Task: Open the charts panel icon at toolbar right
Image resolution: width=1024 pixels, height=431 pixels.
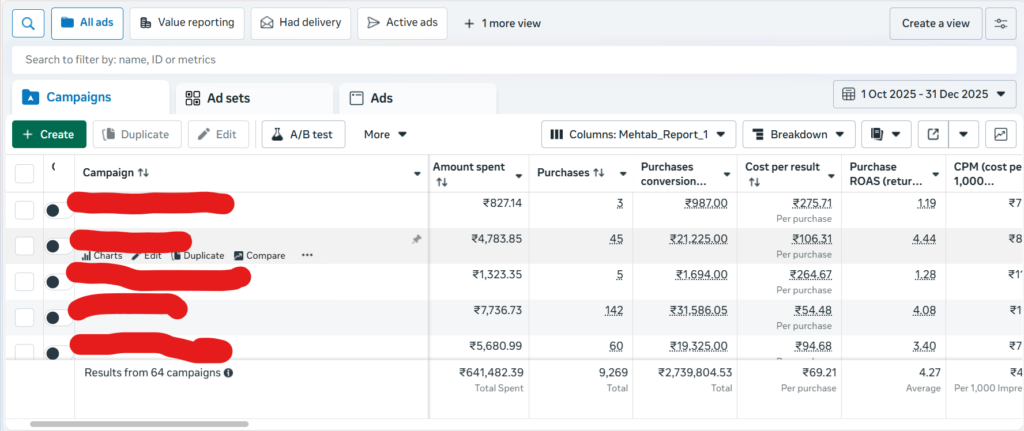Action: (x=999, y=134)
